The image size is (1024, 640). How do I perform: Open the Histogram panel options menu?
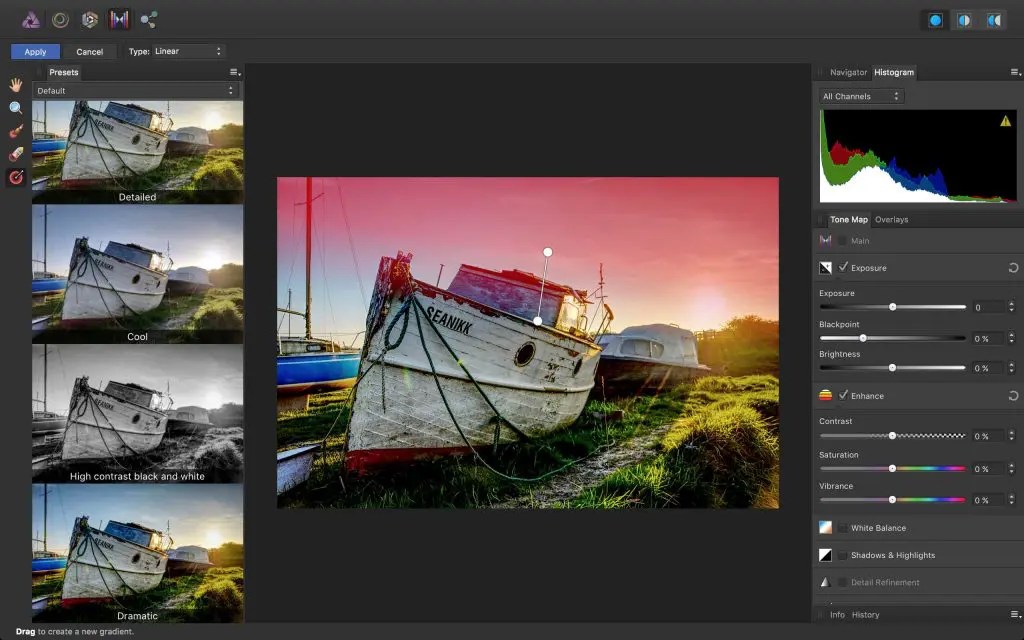point(1015,72)
